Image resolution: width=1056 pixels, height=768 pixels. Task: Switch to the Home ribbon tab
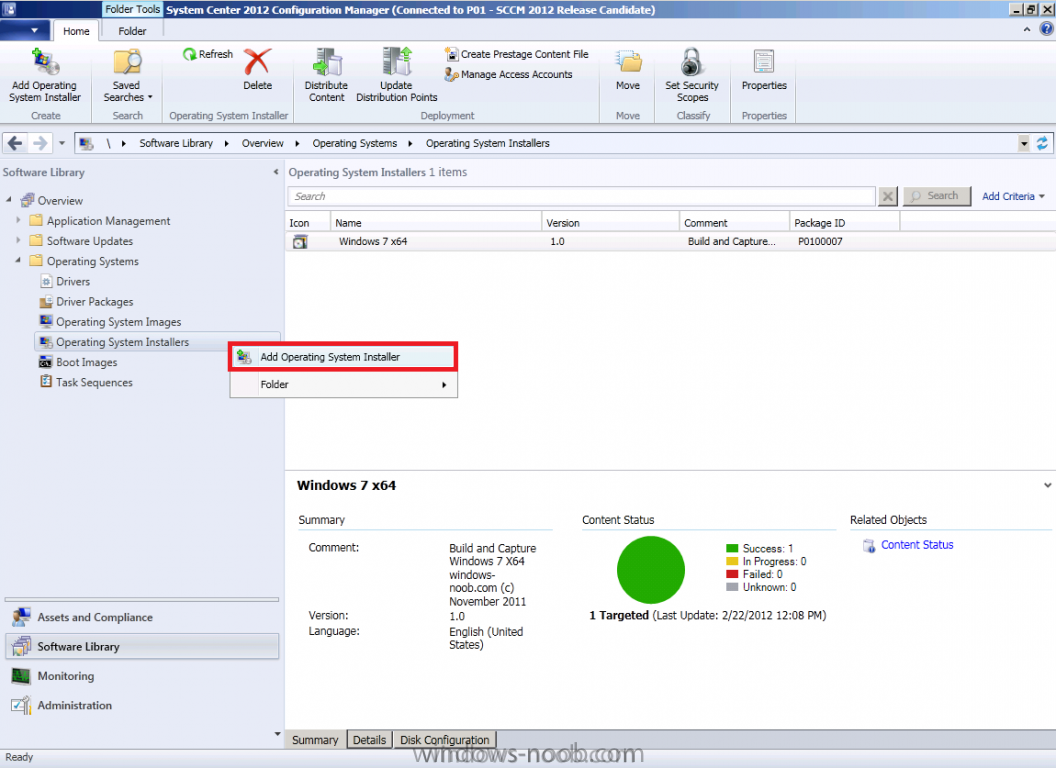point(76,31)
